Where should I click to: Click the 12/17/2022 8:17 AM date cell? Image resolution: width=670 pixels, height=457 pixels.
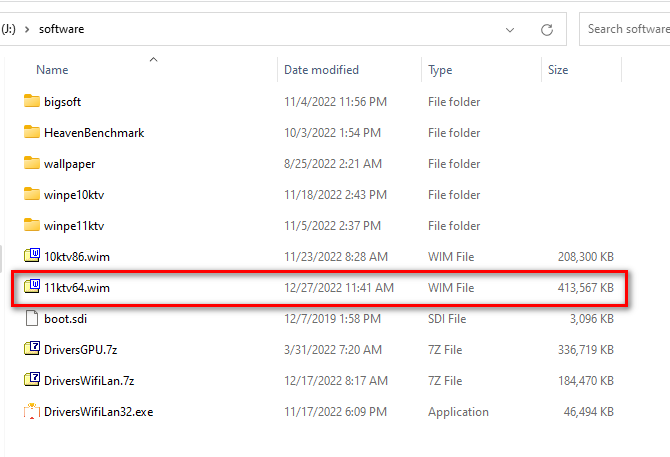coord(336,381)
